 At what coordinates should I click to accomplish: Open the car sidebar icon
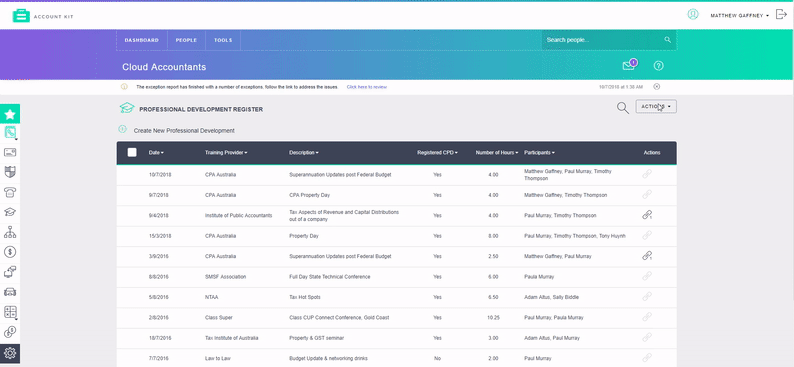10,292
